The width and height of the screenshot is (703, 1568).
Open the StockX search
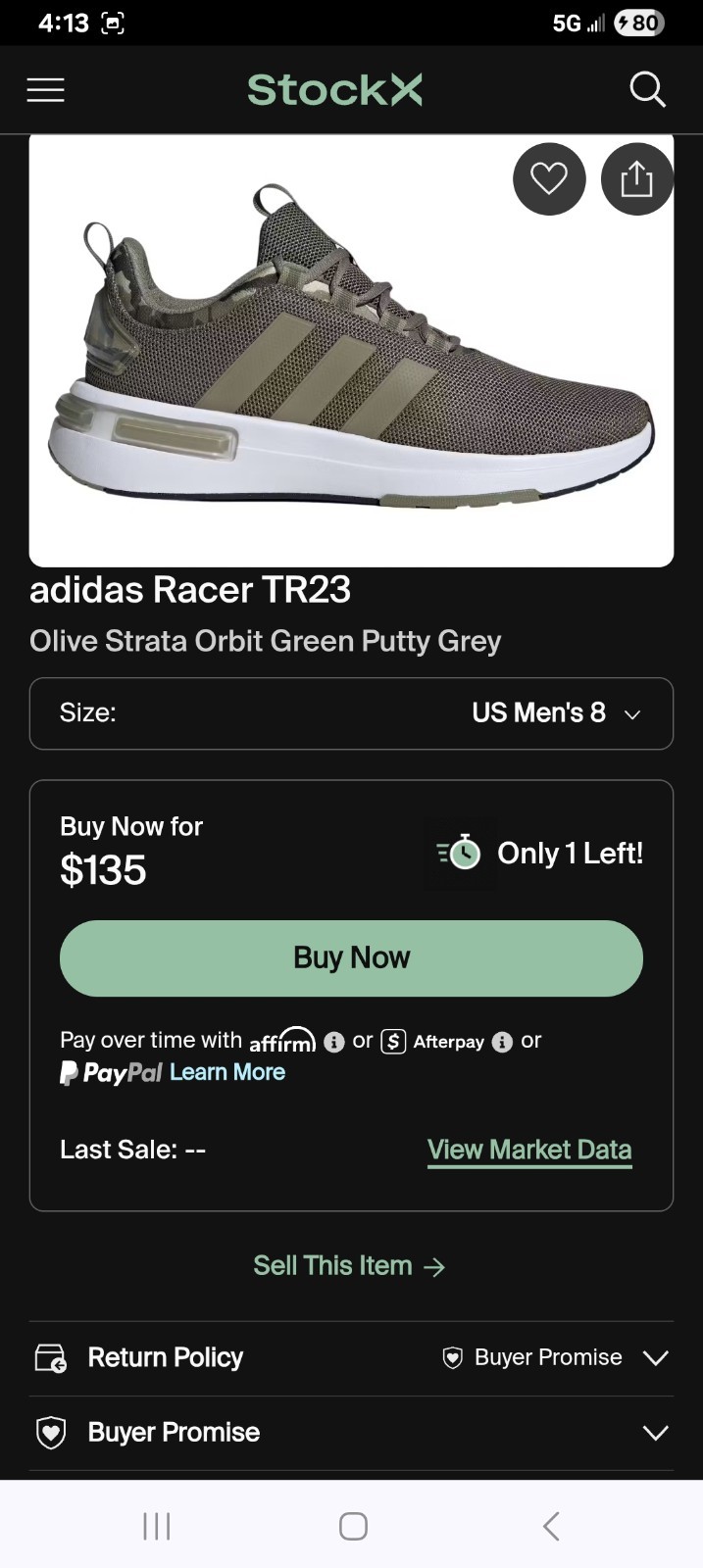click(x=647, y=89)
